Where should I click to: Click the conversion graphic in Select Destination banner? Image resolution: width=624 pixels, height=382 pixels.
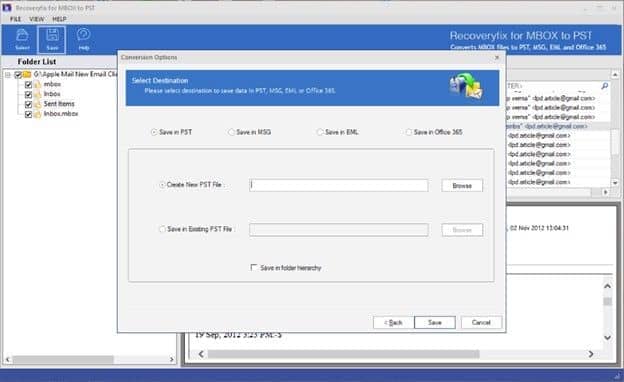pos(466,86)
